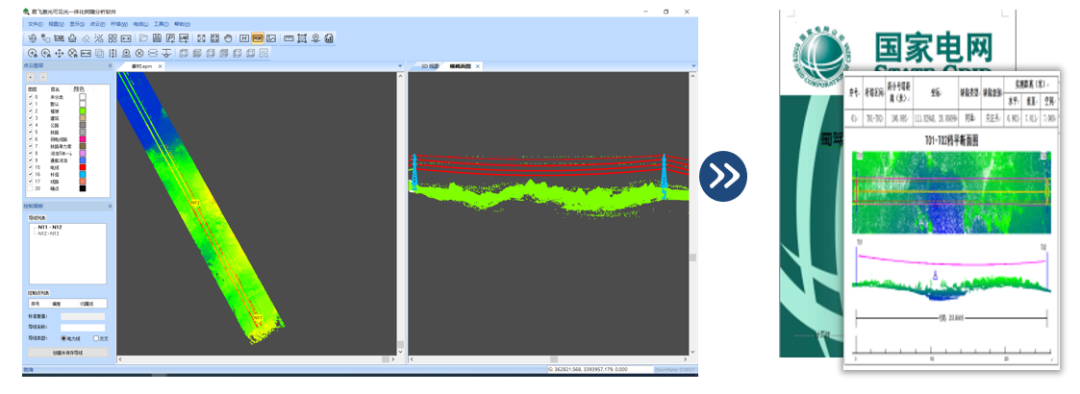Click the eraser tool icon
The height and width of the screenshot is (394, 1080).
pos(86,38)
